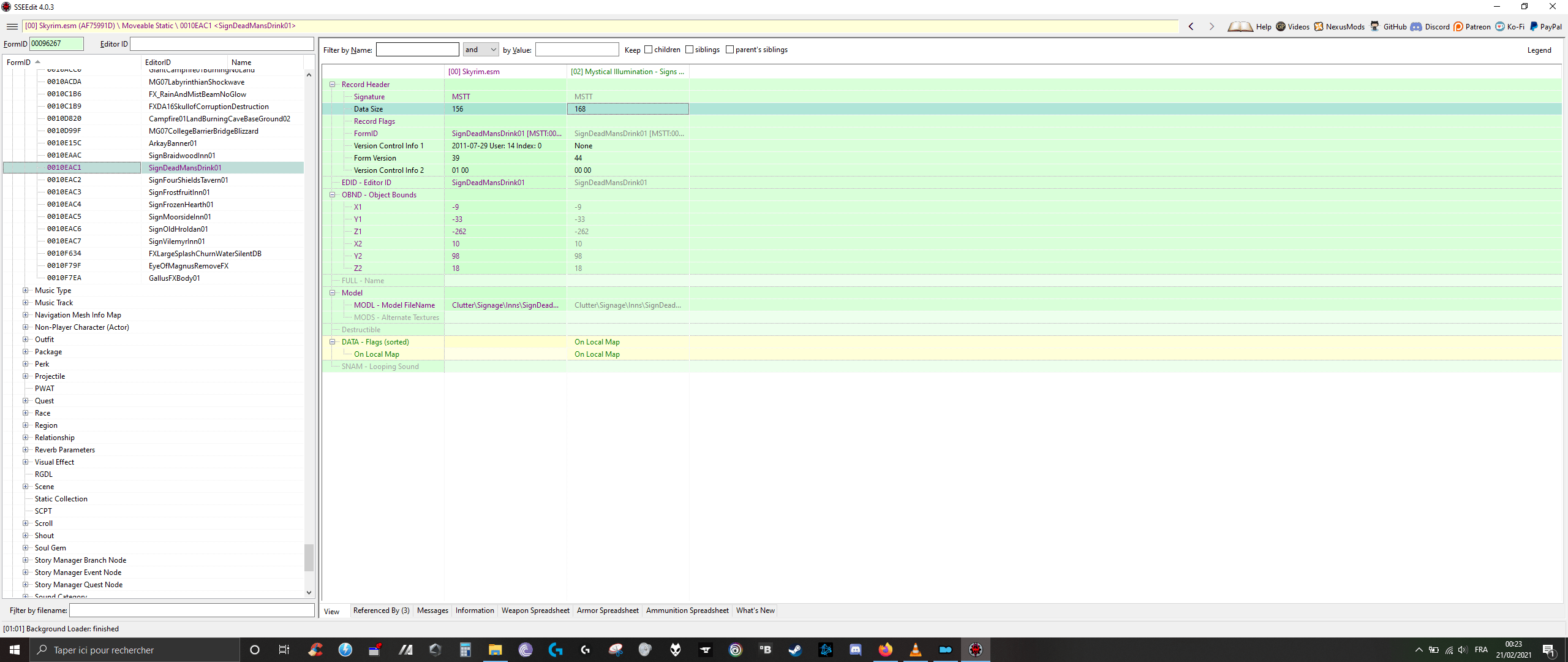Open File Explorer from the taskbar

point(495,650)
